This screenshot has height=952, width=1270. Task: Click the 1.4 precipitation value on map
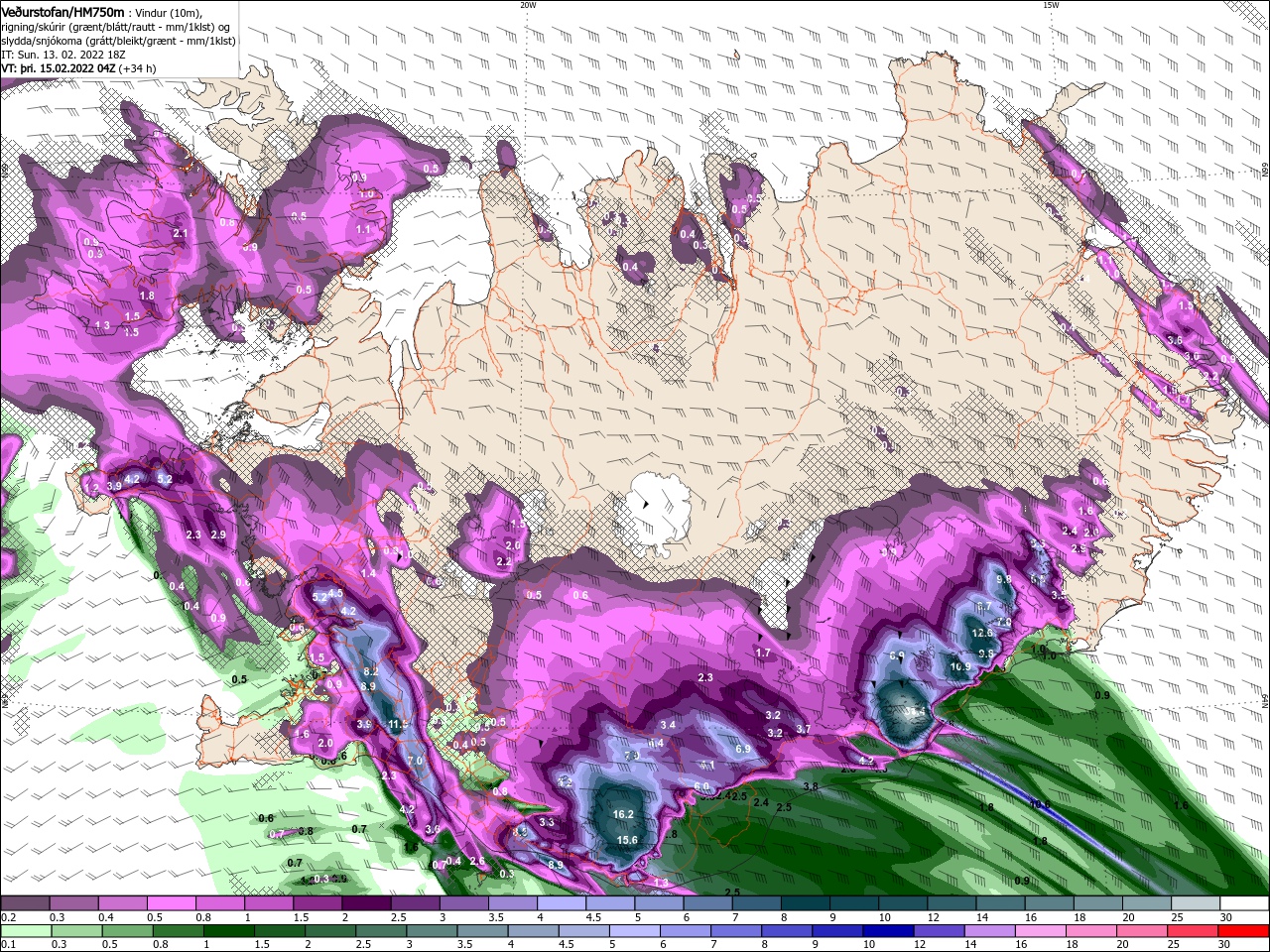tap(368, 573)
